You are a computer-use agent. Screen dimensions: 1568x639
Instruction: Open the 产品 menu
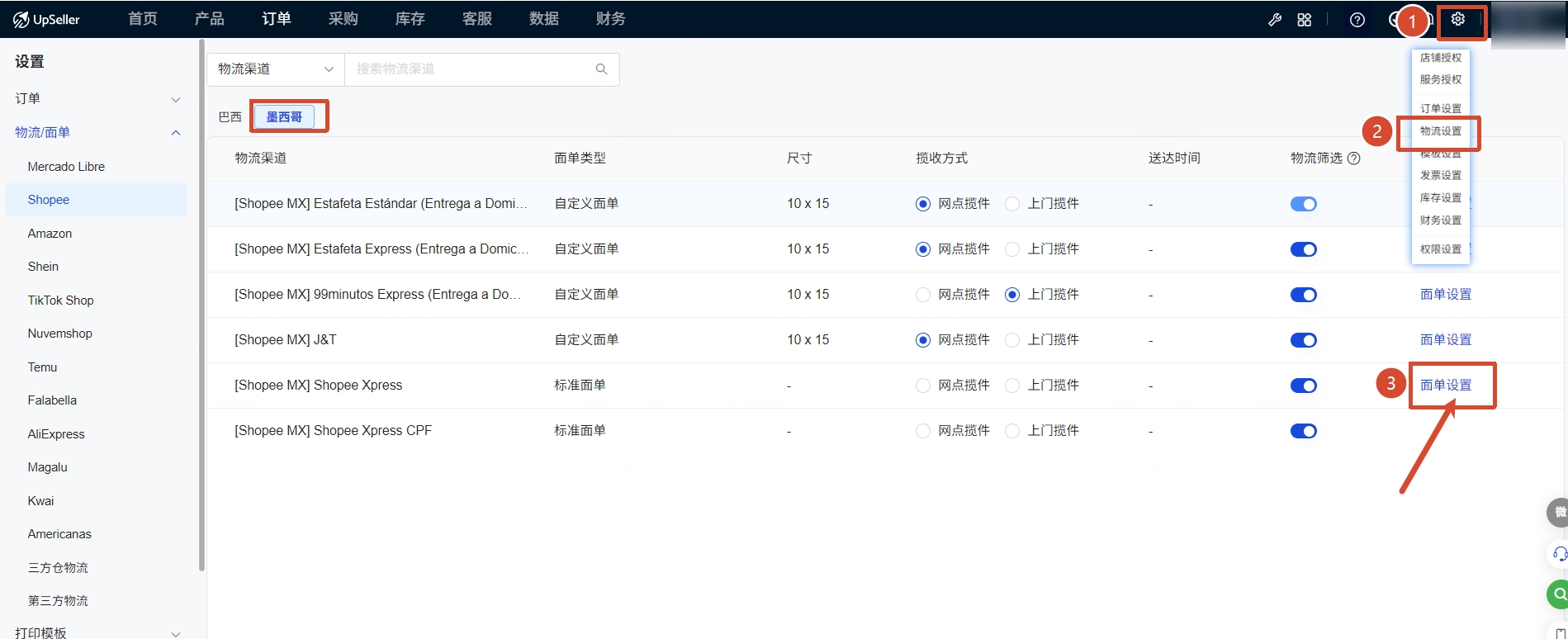210,19
